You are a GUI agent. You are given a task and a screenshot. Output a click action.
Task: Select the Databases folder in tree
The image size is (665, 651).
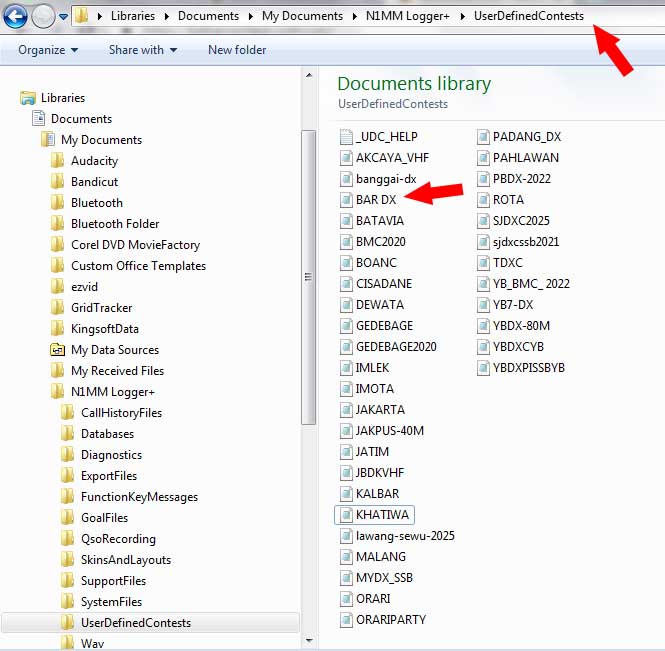[x=107, y=434]
